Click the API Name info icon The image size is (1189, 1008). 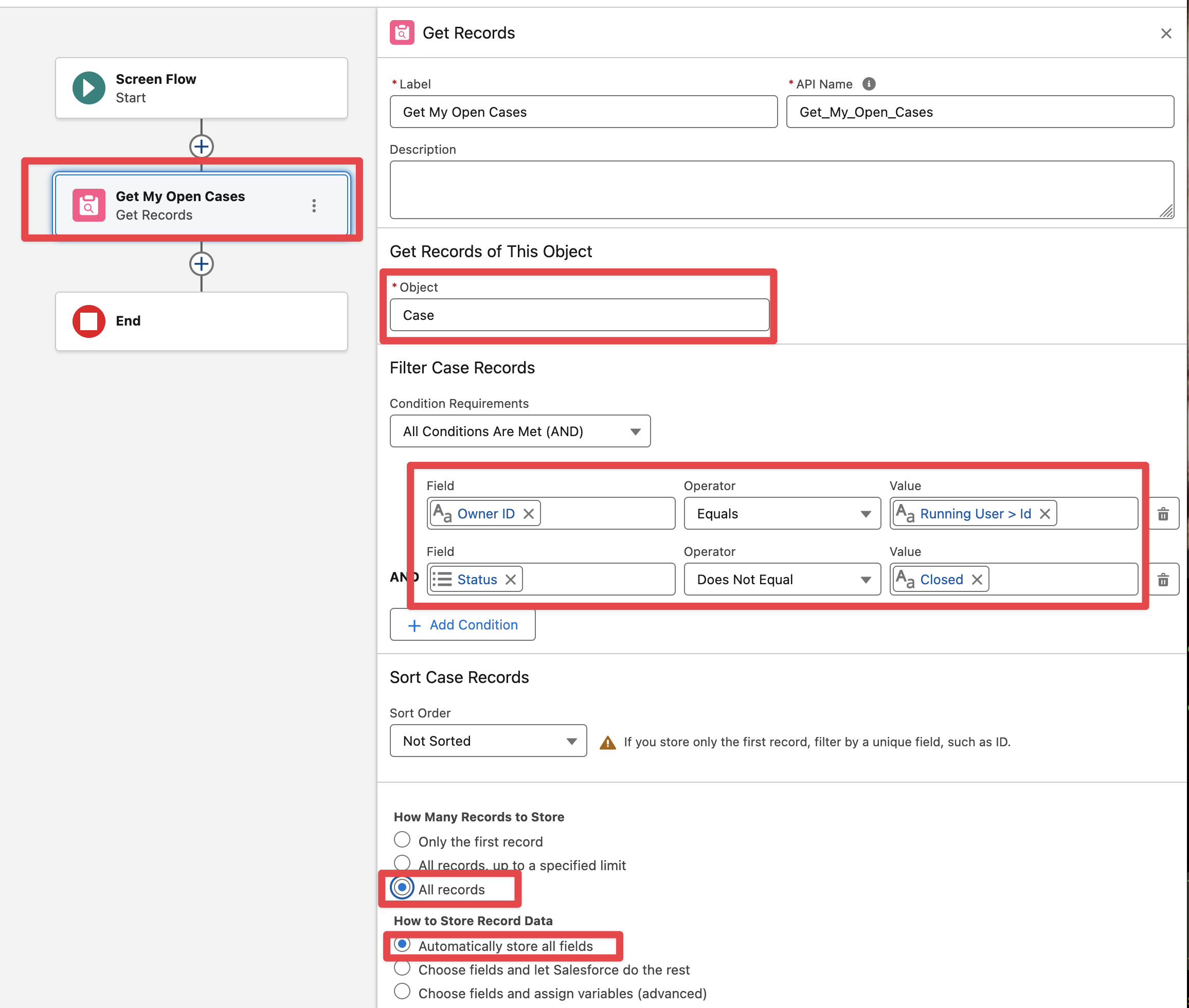tap(869, 84)
